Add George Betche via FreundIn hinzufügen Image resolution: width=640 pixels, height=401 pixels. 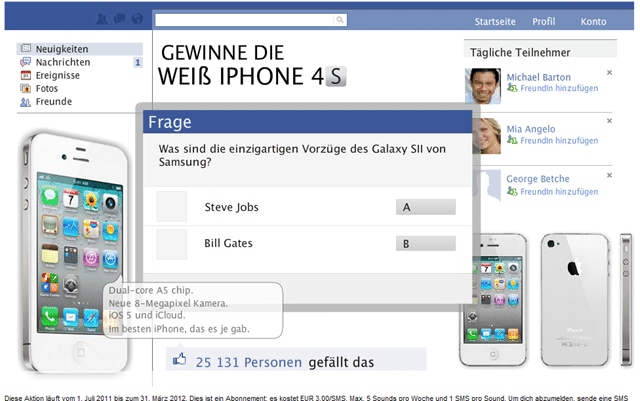click(559, 192)
